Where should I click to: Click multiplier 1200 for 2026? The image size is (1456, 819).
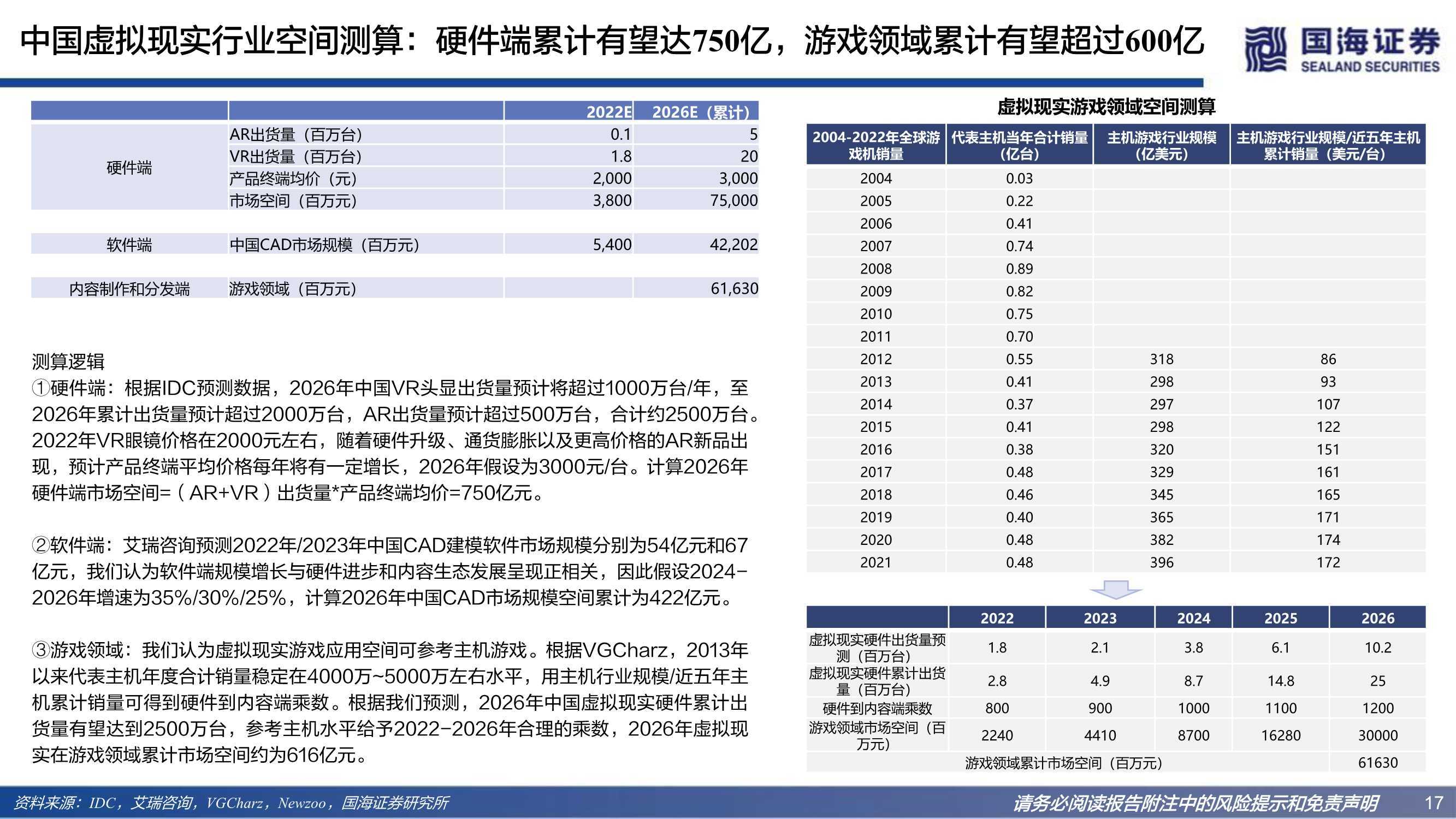(x=1378, y=708)
